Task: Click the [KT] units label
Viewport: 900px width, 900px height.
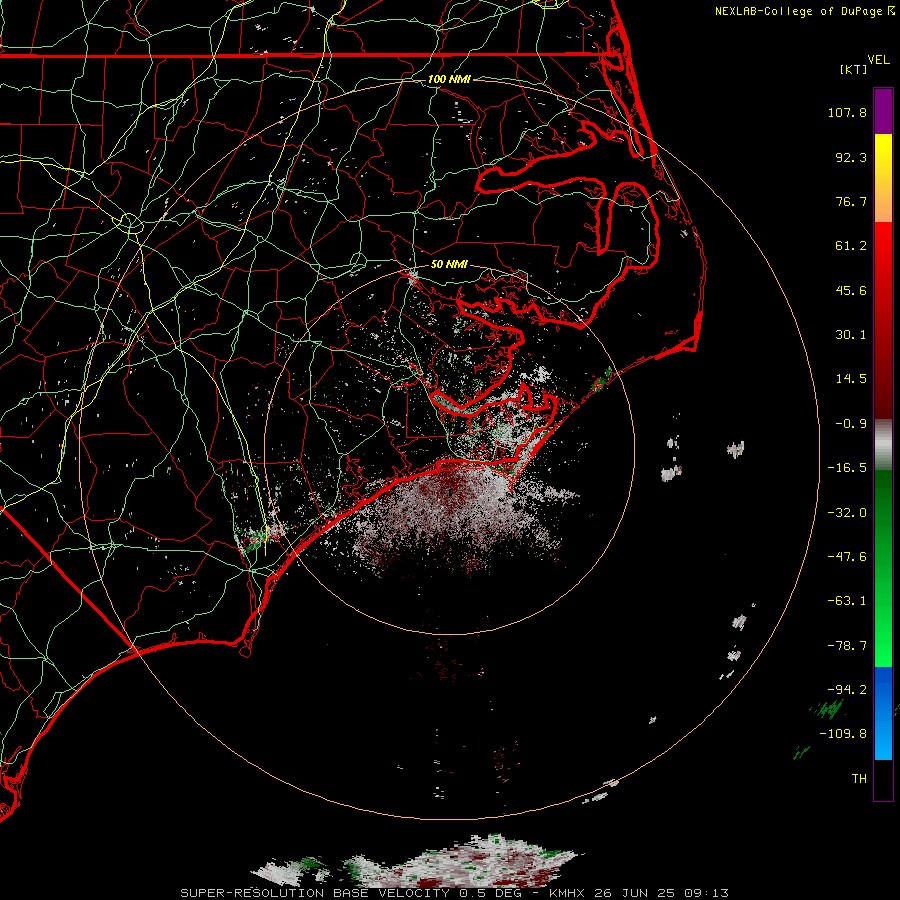Action: coord(854,69)
